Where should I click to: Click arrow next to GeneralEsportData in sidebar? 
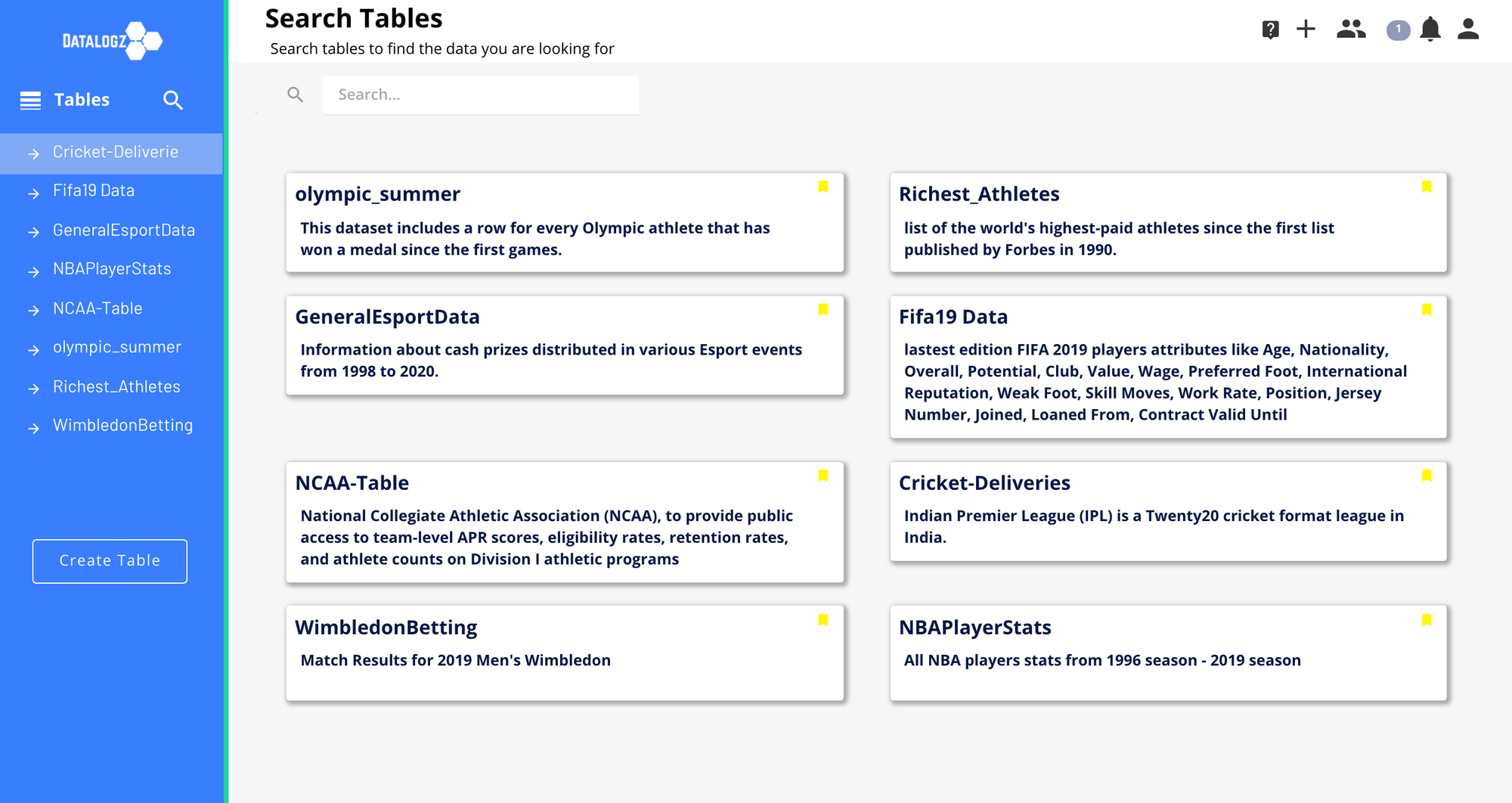tap(33, 233)
